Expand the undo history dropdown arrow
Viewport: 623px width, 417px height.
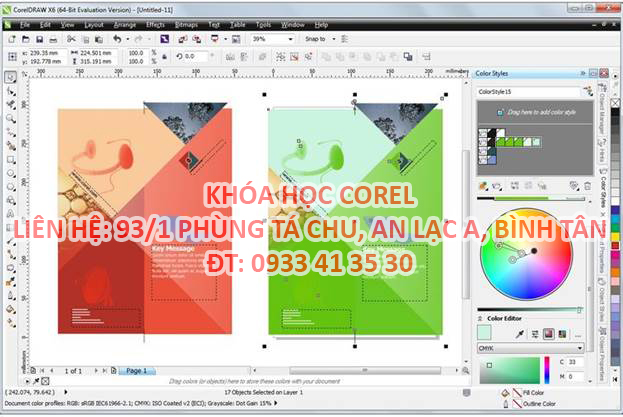pyautogui.click(x=128, y=39)
